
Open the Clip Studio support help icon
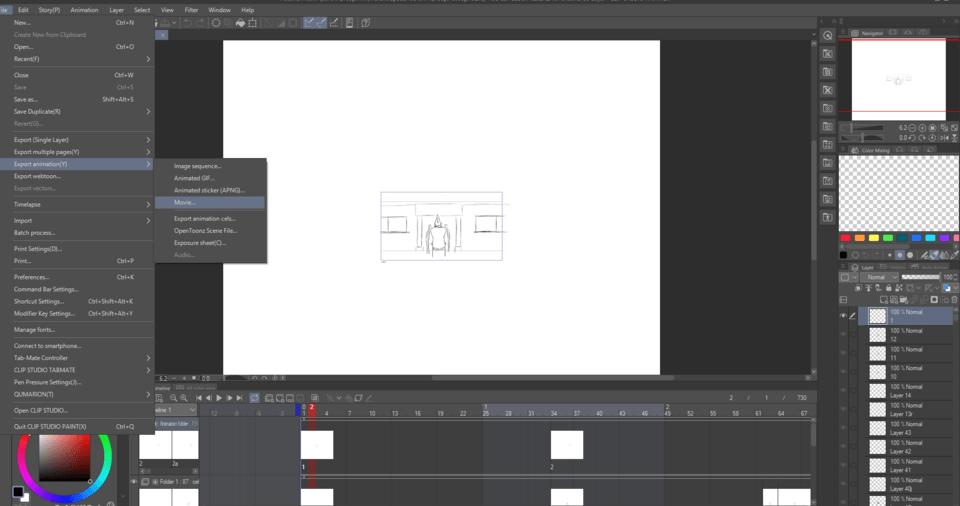[x=366, y=23]
